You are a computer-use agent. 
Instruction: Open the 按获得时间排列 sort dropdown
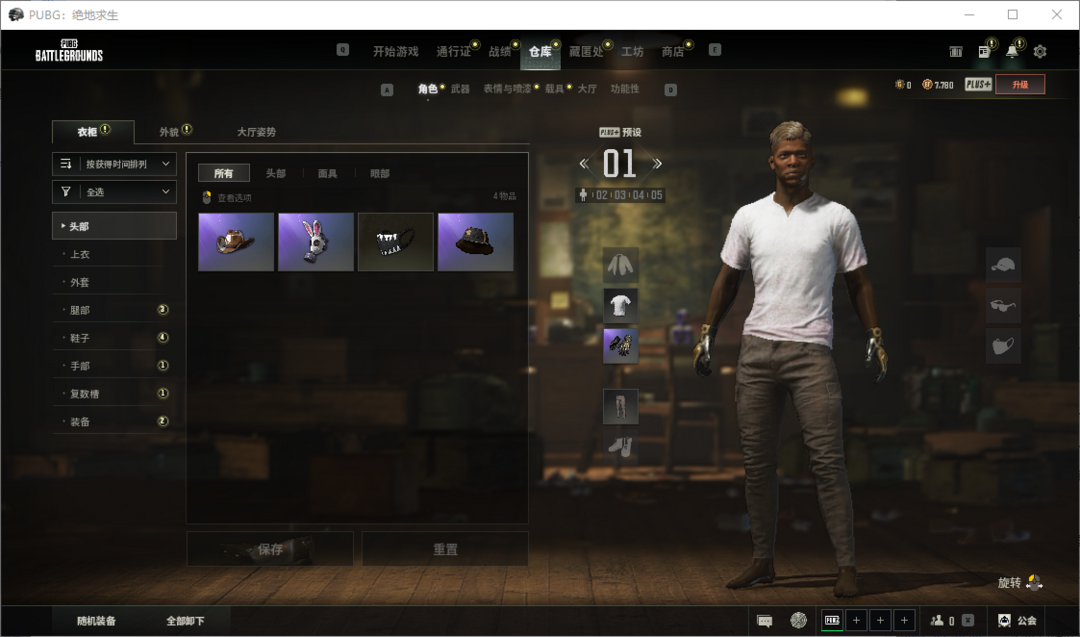click(114, 163)
